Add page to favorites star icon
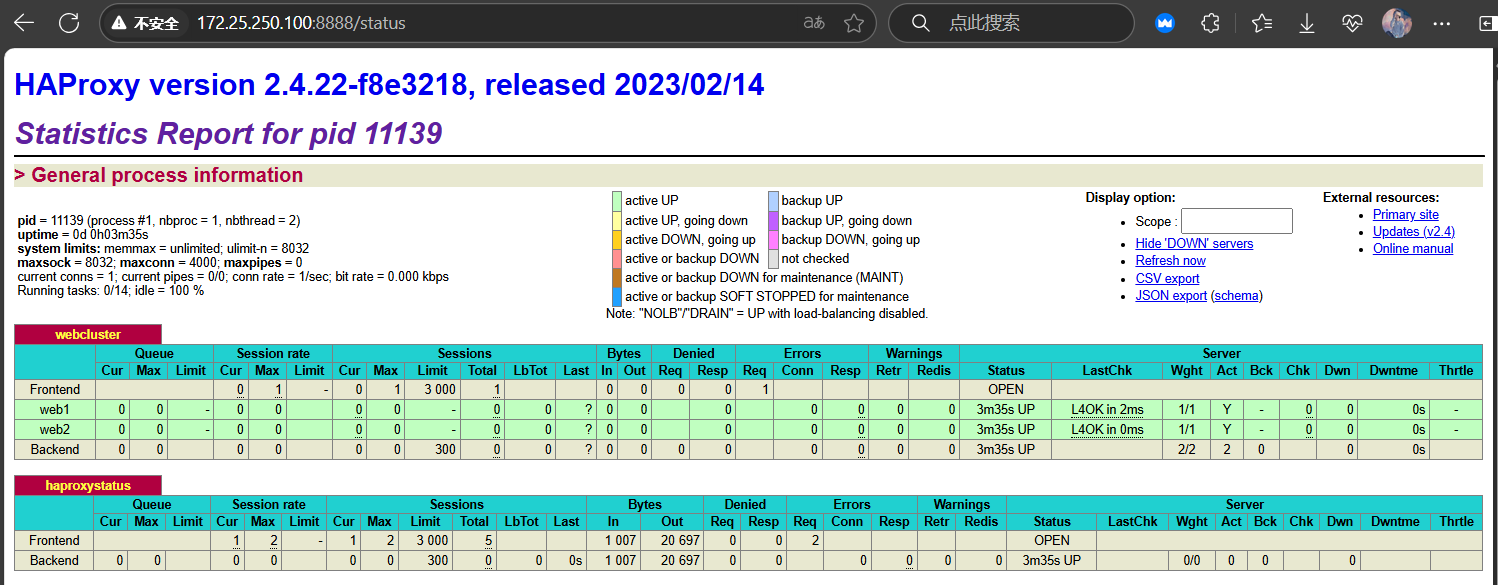Viewport: 1498px width, 585px height. point(853,23)
